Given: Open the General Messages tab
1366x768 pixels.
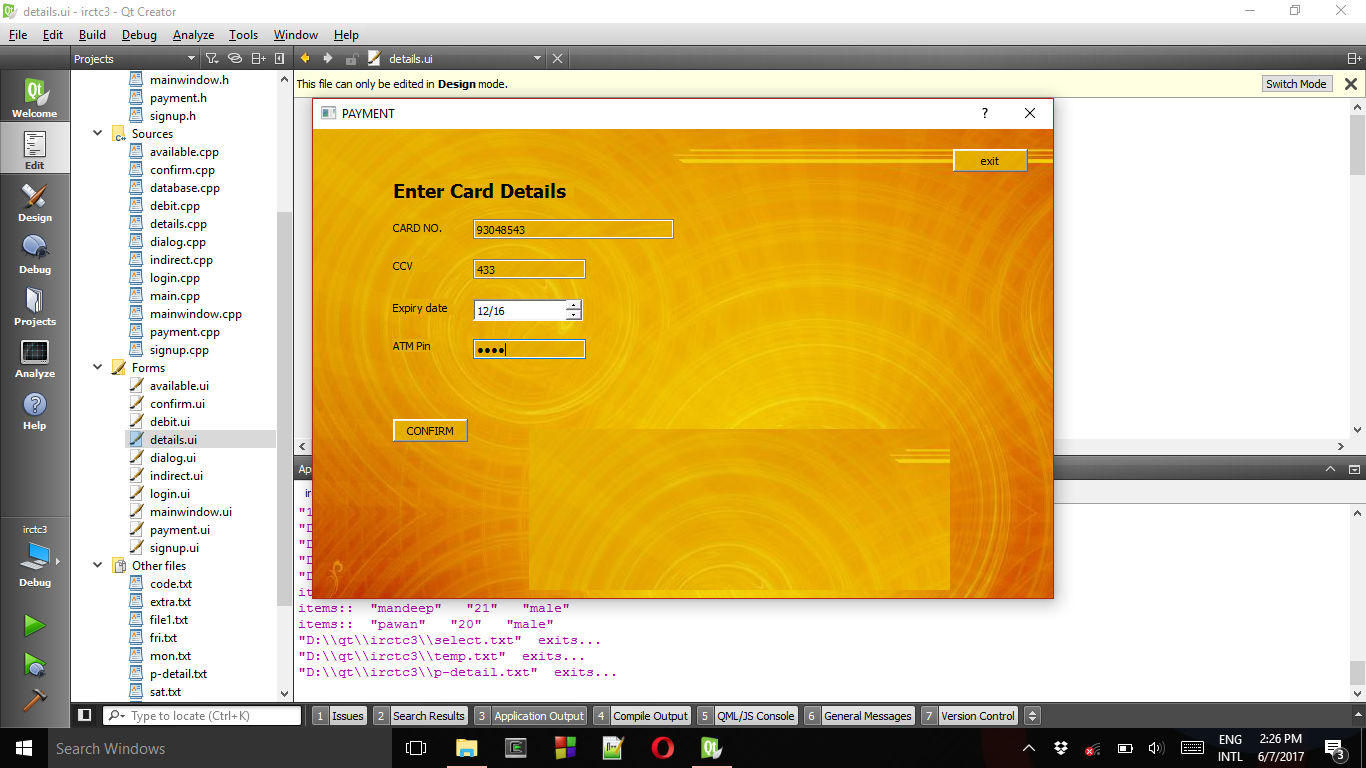Looking at the screenshot, I should click(859, 715).
